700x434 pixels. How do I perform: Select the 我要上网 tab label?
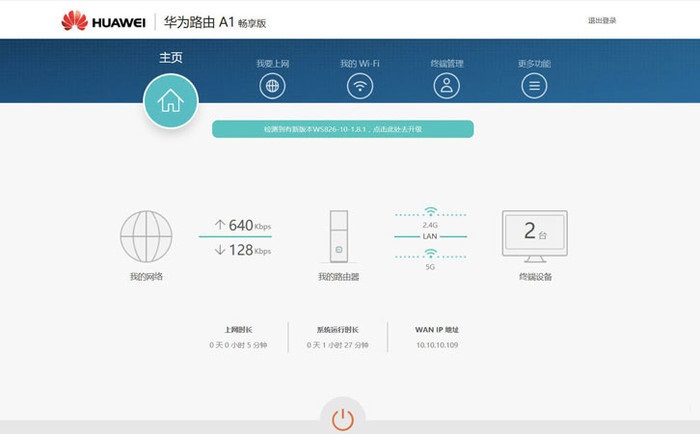272,64
